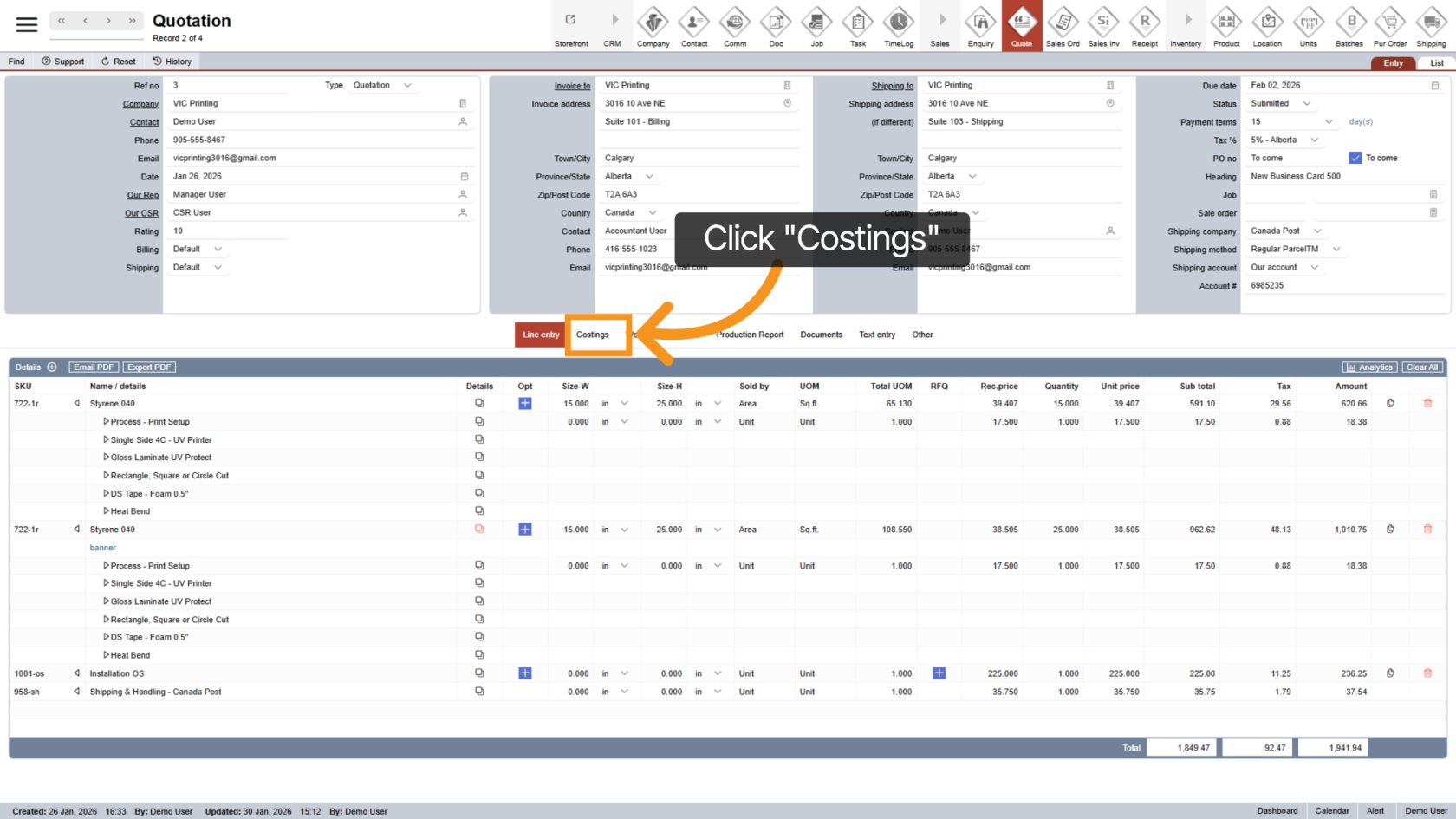
Task: Switch to the Documents tab
Action: [821, 335]
